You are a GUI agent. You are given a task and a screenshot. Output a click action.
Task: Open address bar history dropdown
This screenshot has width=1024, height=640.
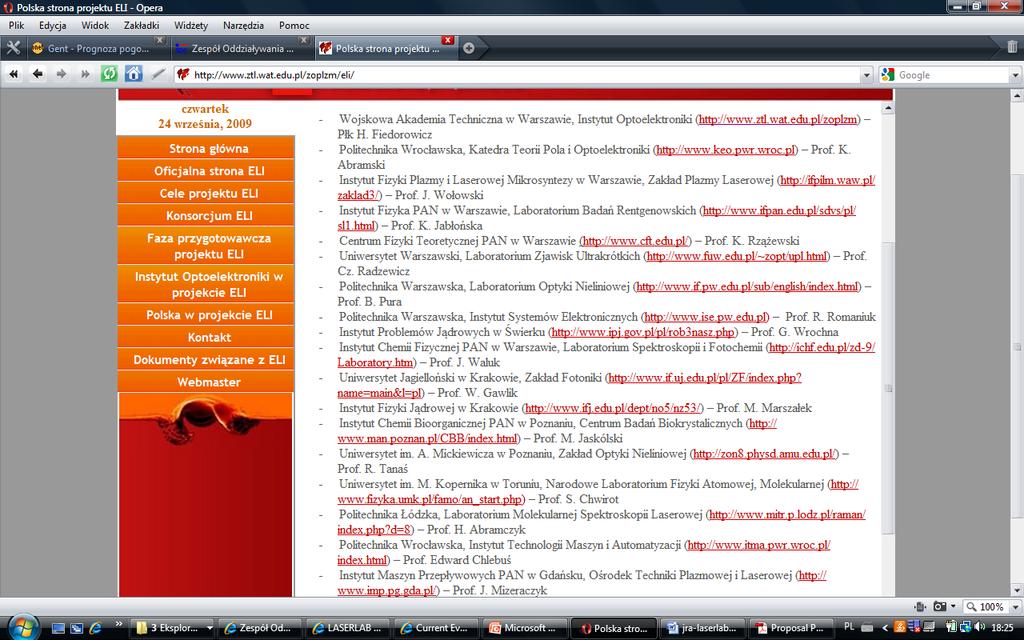(867, 75)
